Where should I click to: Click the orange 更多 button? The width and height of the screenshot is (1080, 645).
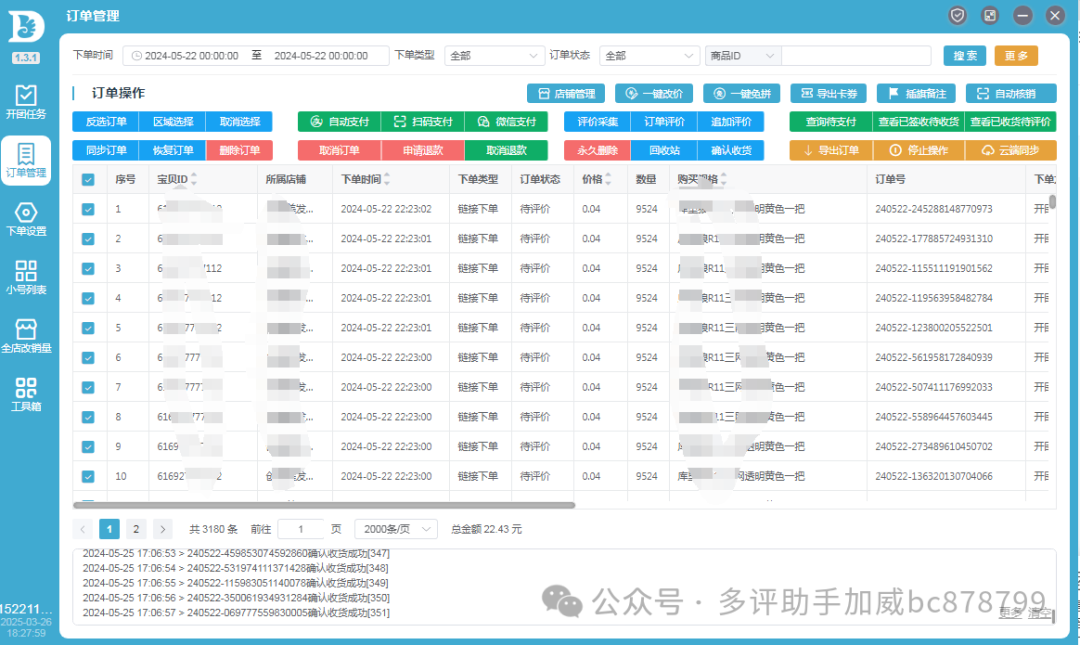click(x=1016, y=56)
